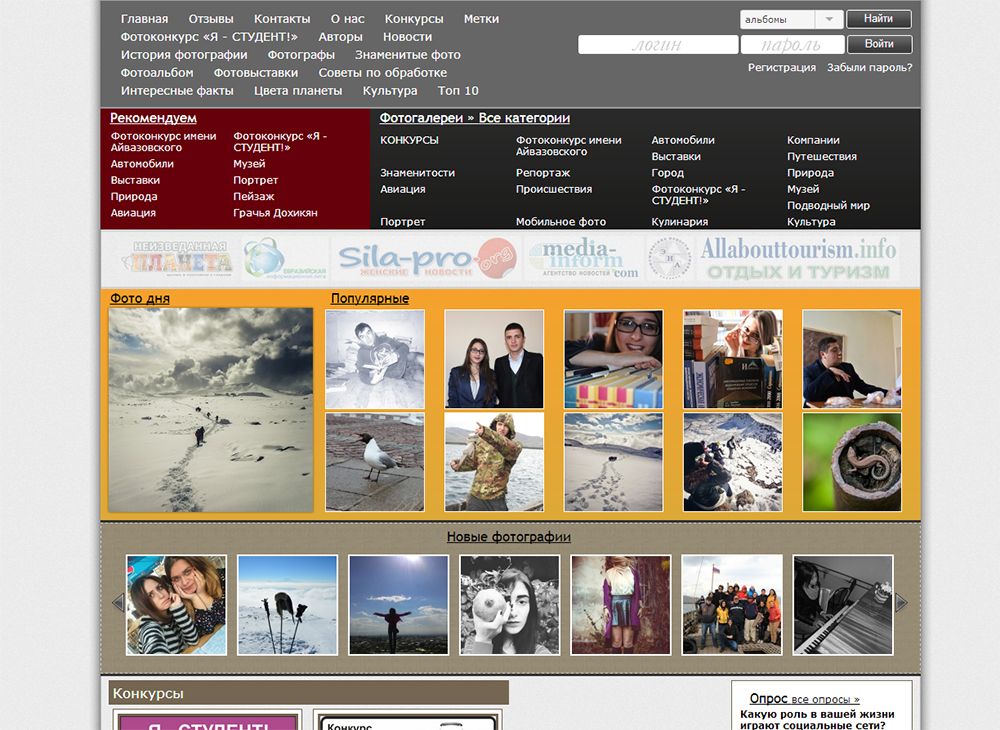
Task: Click the left carousel arrow in Новые фотографии
Action: [117, 602]
